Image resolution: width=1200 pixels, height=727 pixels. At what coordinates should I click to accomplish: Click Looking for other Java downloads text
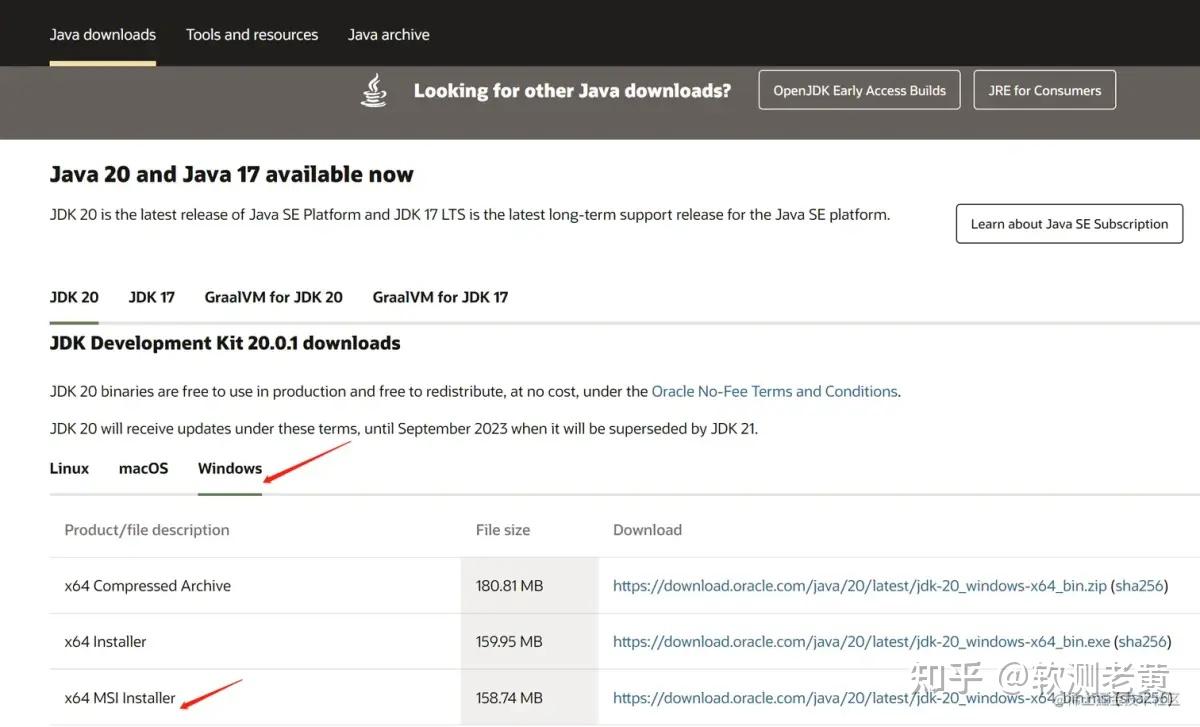coord(572,91)
